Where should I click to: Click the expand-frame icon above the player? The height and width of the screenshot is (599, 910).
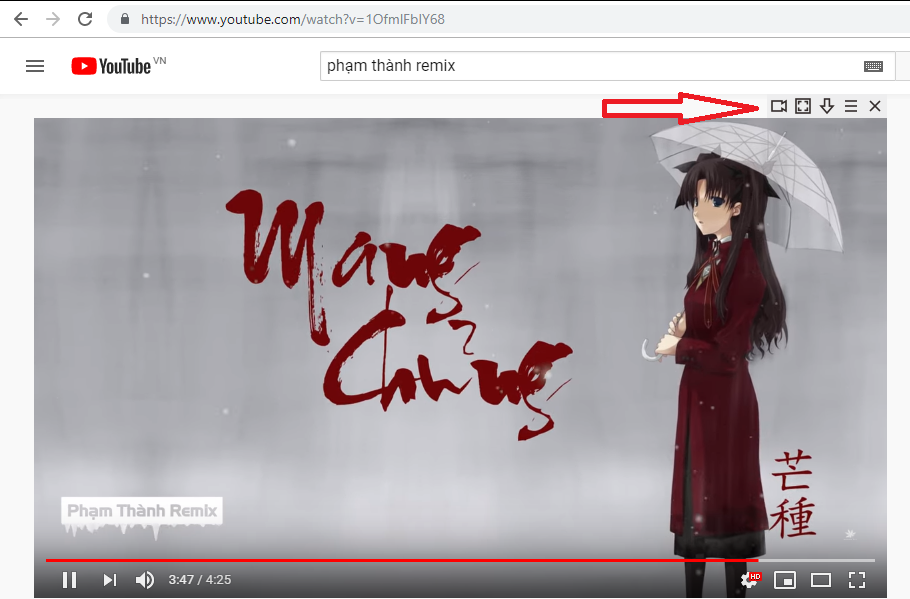tap(803, 106)
